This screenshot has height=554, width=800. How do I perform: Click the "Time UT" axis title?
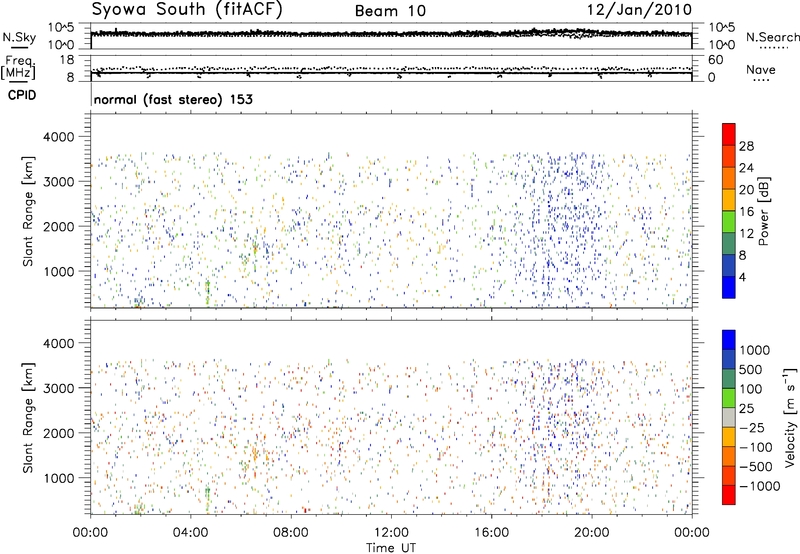[391, 547]
